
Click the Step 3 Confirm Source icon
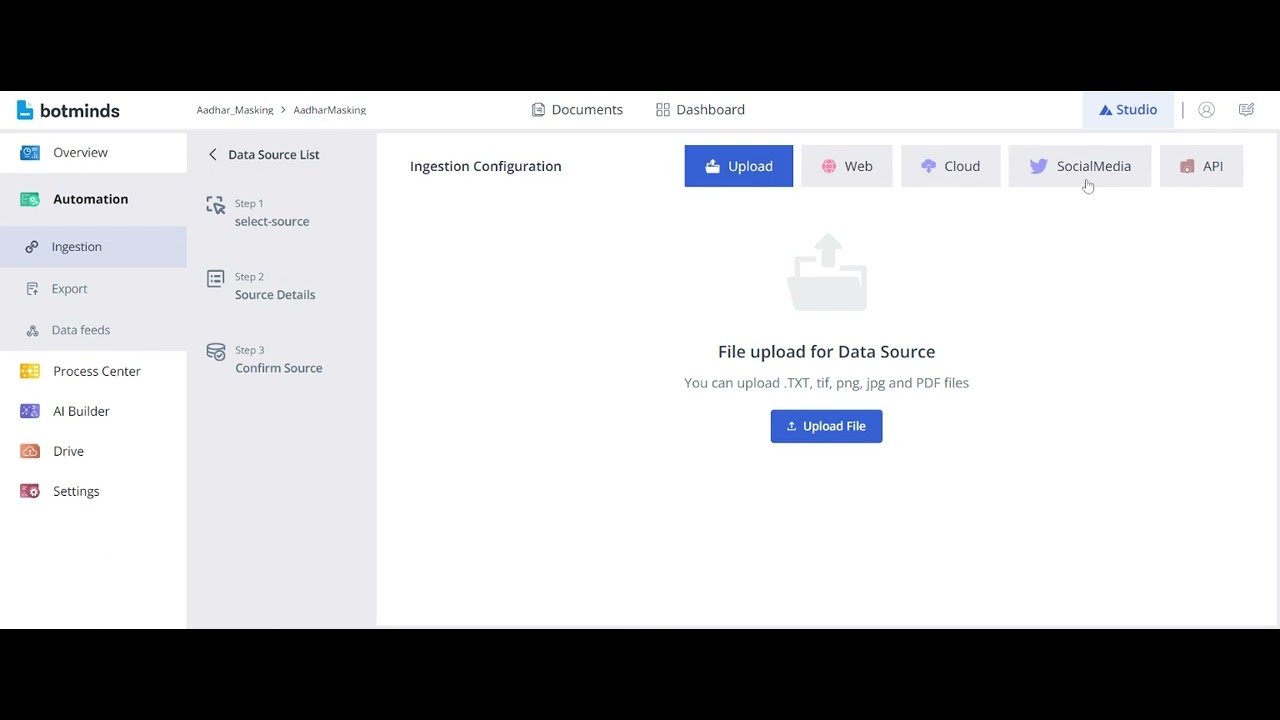pos(215,352)
